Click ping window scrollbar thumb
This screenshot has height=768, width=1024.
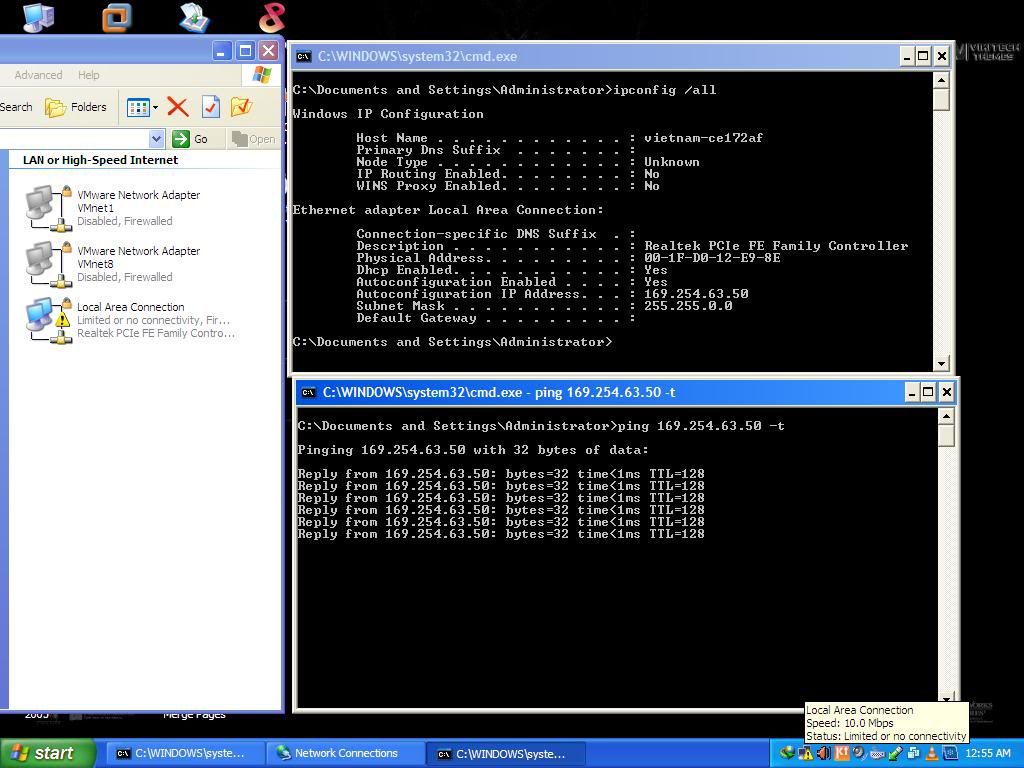[946, 436]
